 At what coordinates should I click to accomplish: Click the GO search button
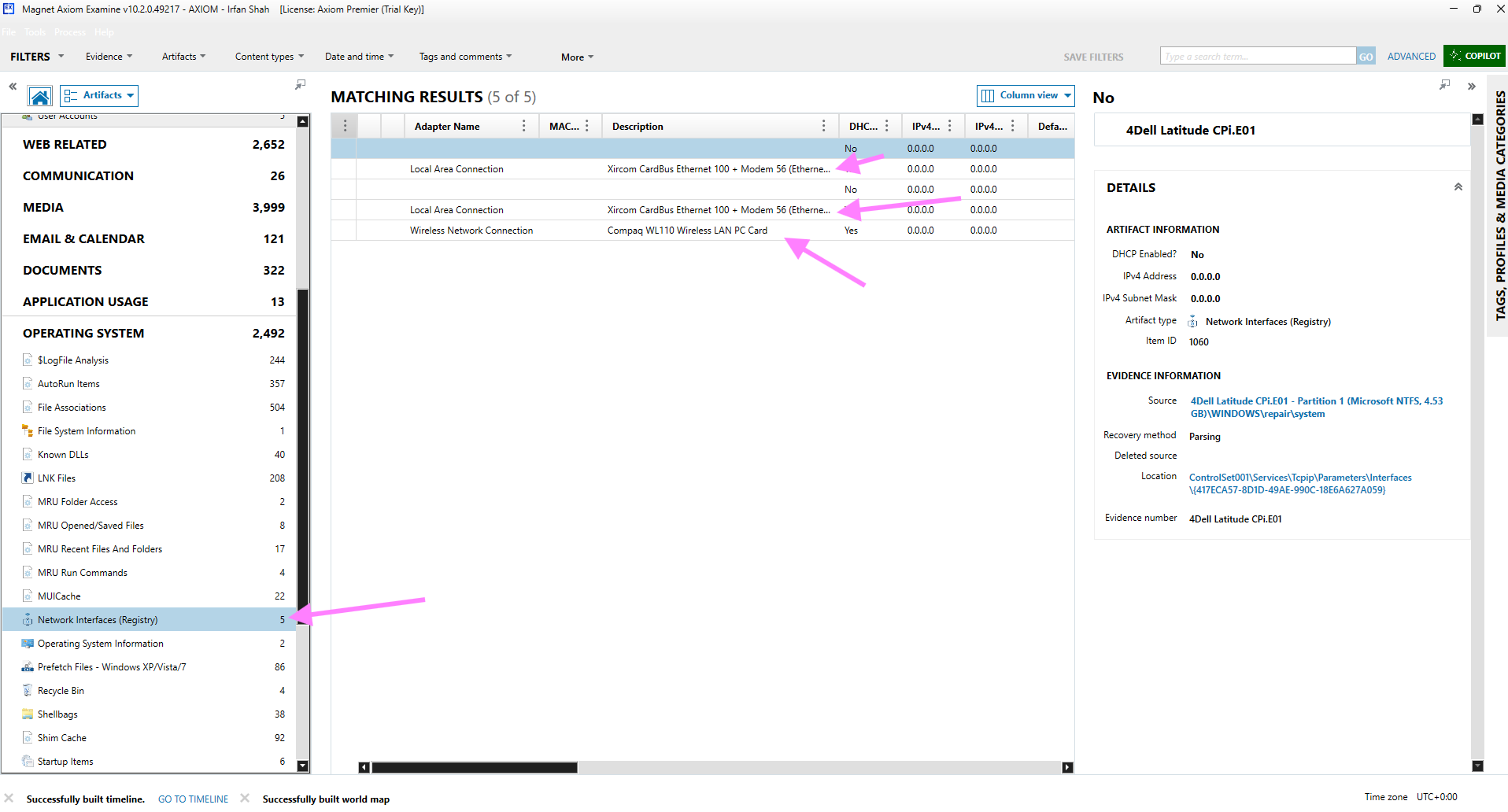pyautogui.click(x=1366, y=57)
